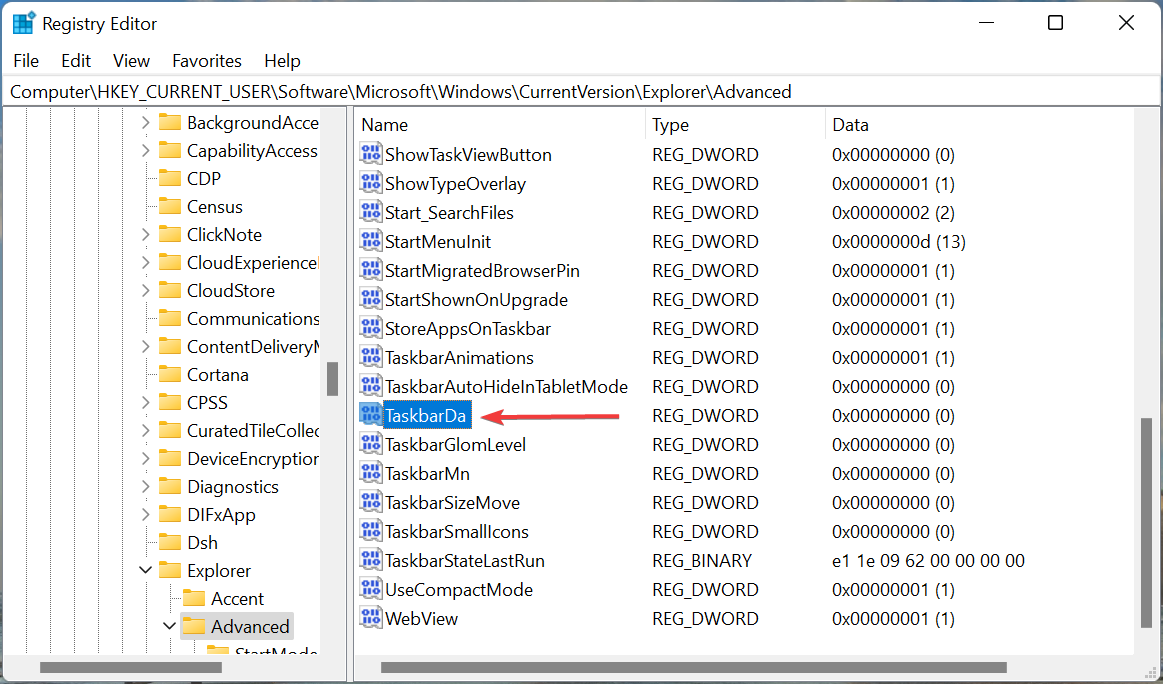Screen dimensions: 1163x684
Task: Click the TaskbarAutoHideInTabletMode value icon
Action: pyautogui.click(x=370, y=385)
